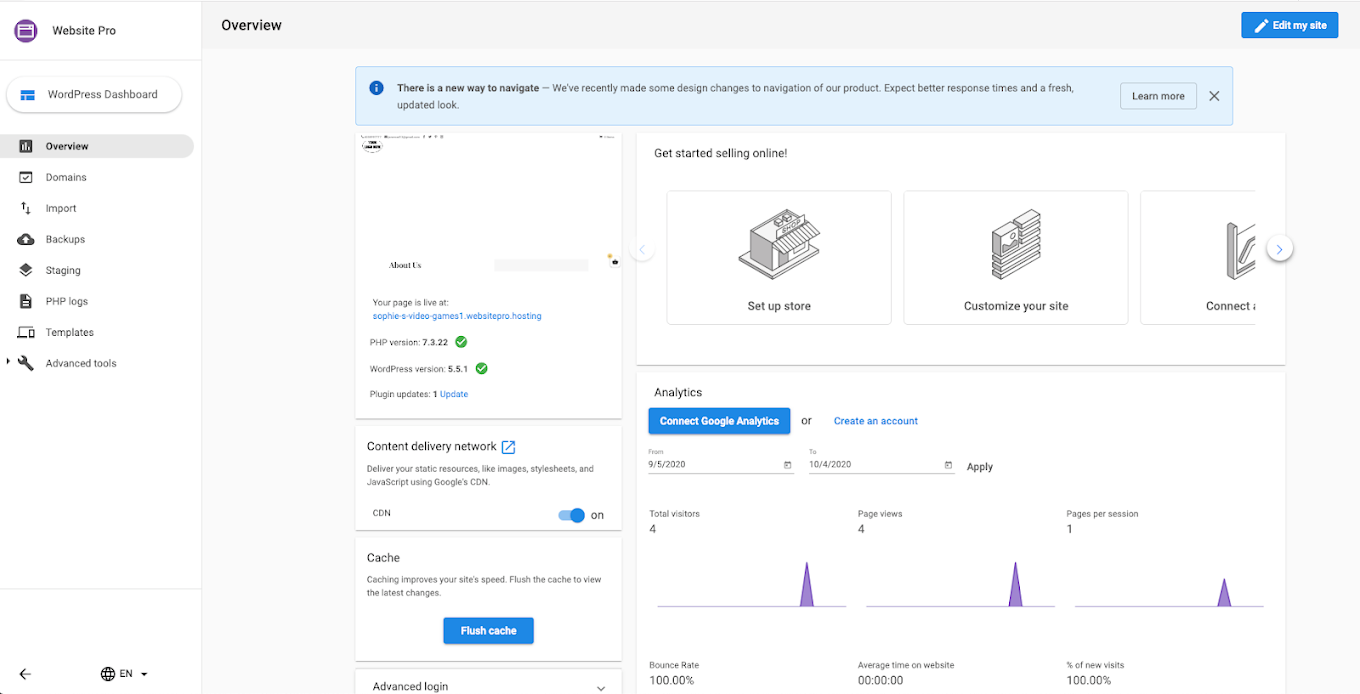The height and width of the screenshot is (694, 1360).
Task: Expand the Advanced login section
Action: (x=488, y=686)
